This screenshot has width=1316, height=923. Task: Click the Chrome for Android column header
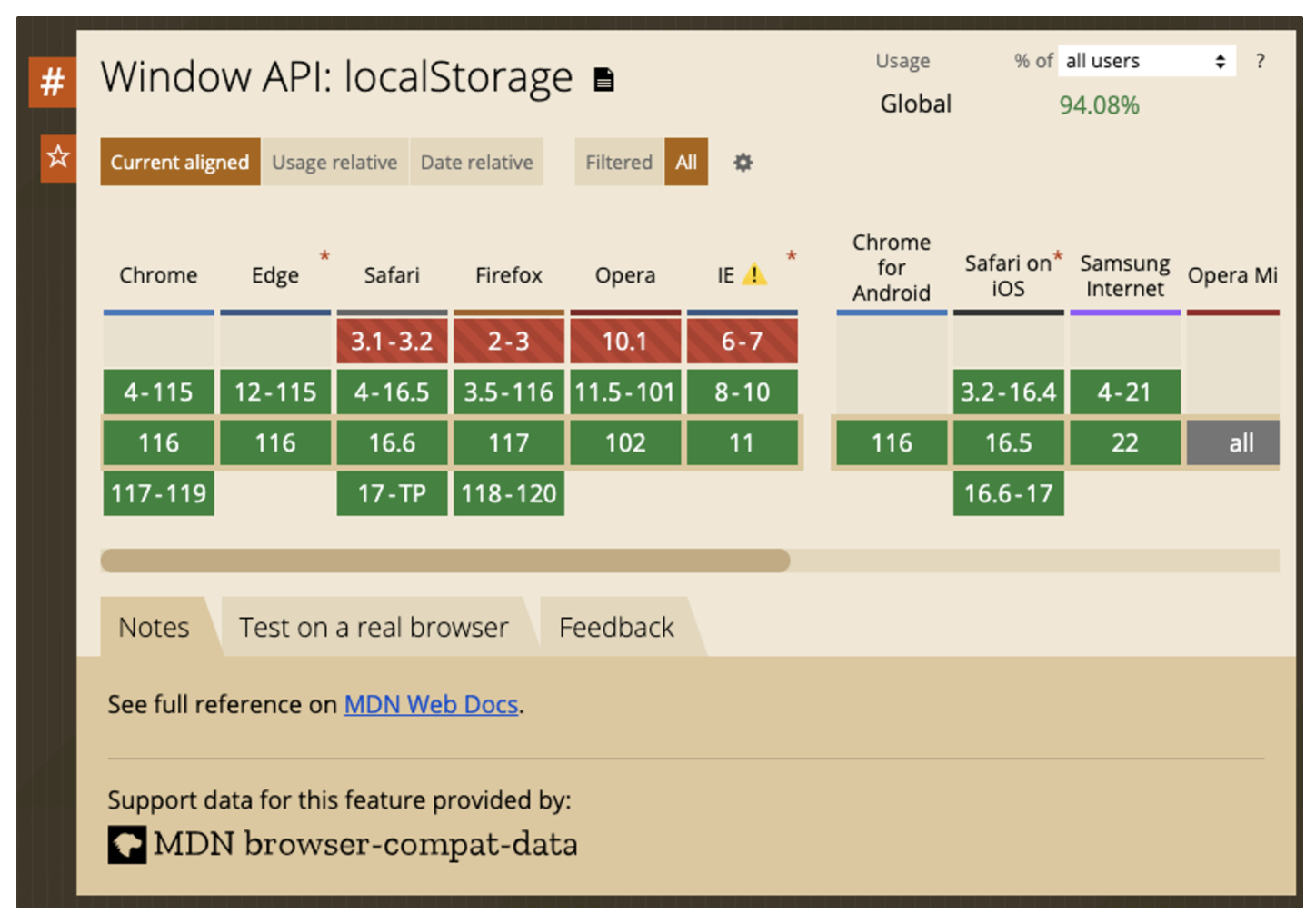(x=892, y=267)
